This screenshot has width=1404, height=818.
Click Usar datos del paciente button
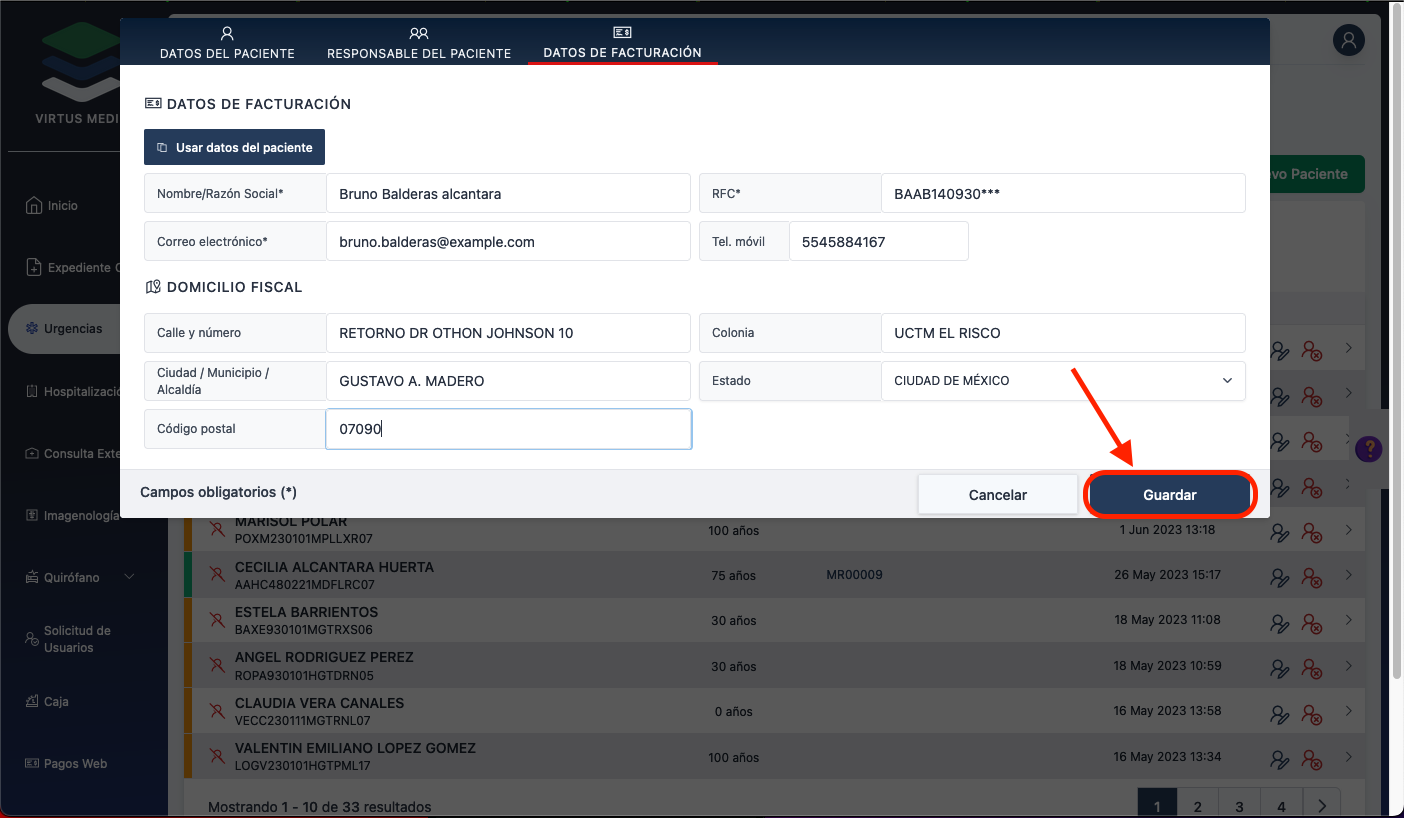click(234, 147)
